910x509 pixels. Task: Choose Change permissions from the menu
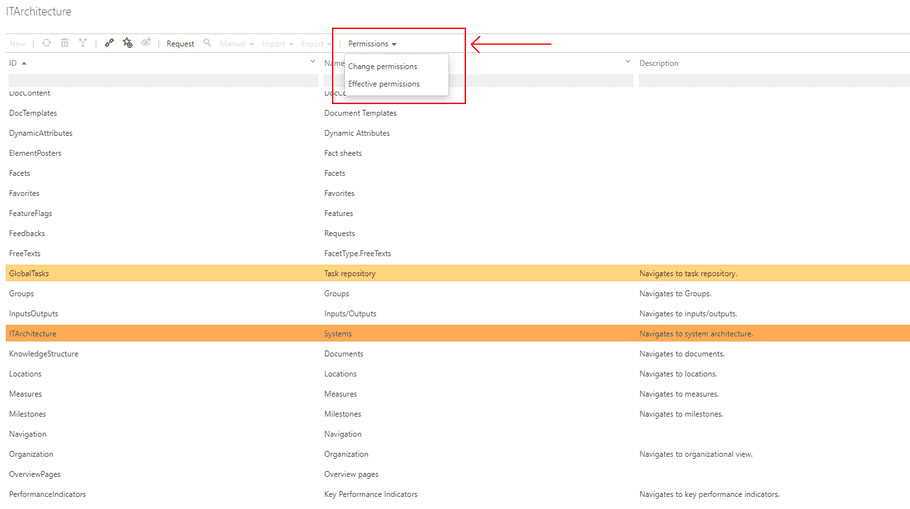click(x=382, y=66)
